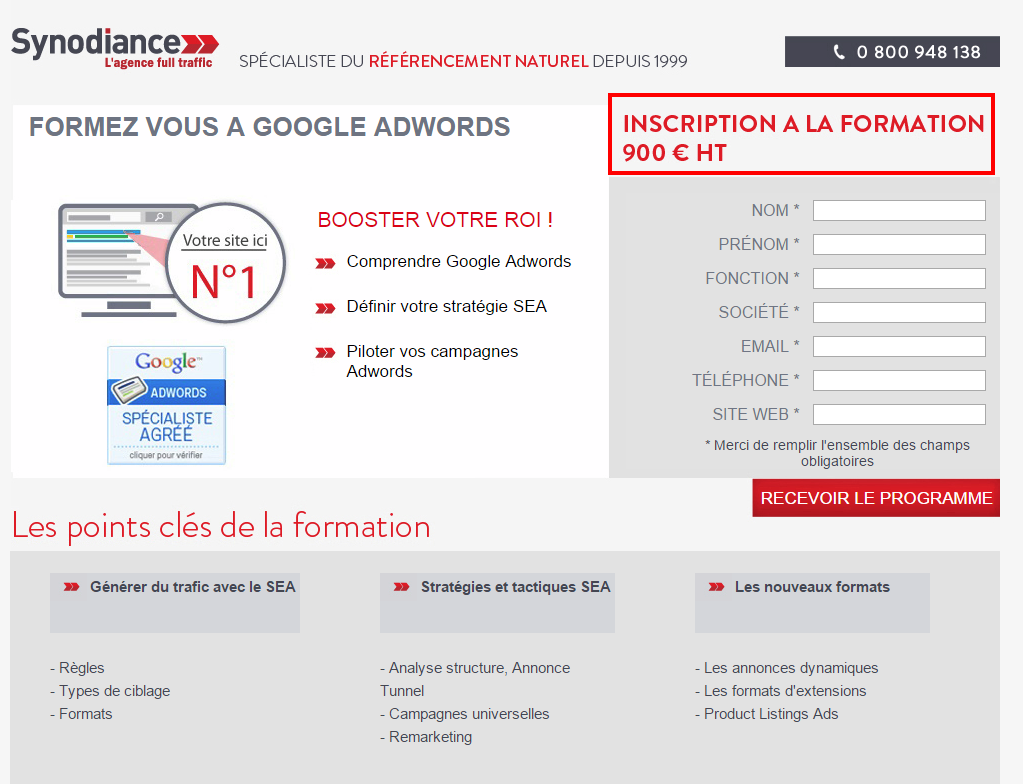Image resolution: width=1023 pixels, height=784 pixels.
Task: Focus the FONCTION input field
Action: [899, 279]
